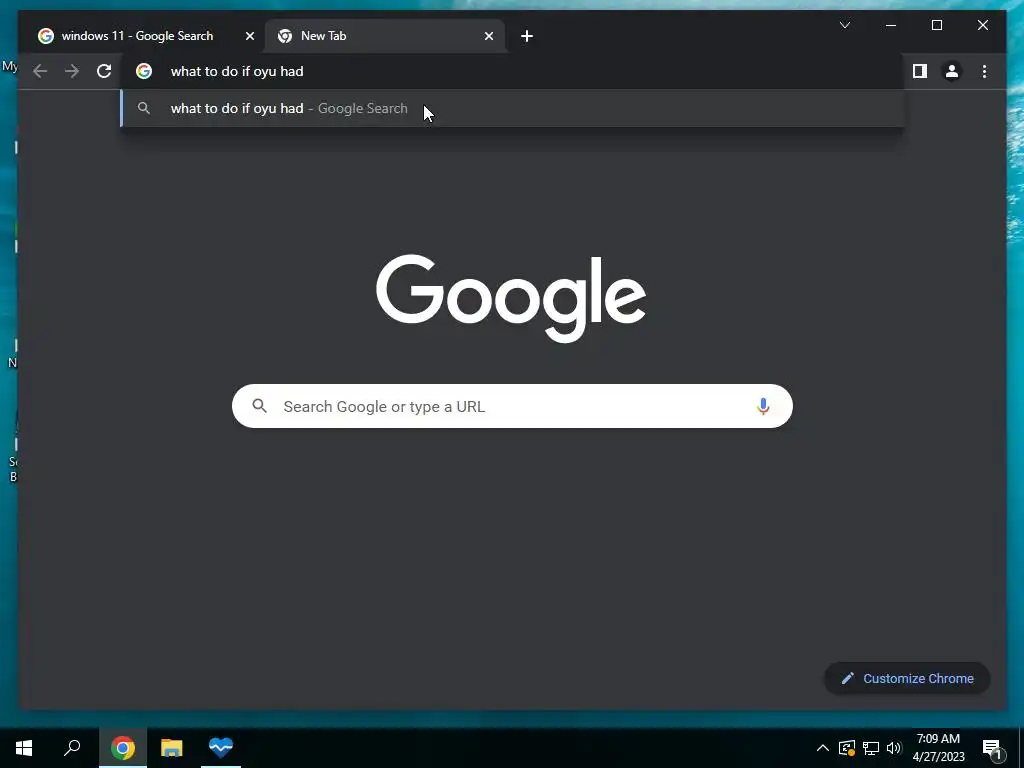Open the network tray icon
Image resolution: width=1024 pixels, height=768 pixels.
(871, 748)
